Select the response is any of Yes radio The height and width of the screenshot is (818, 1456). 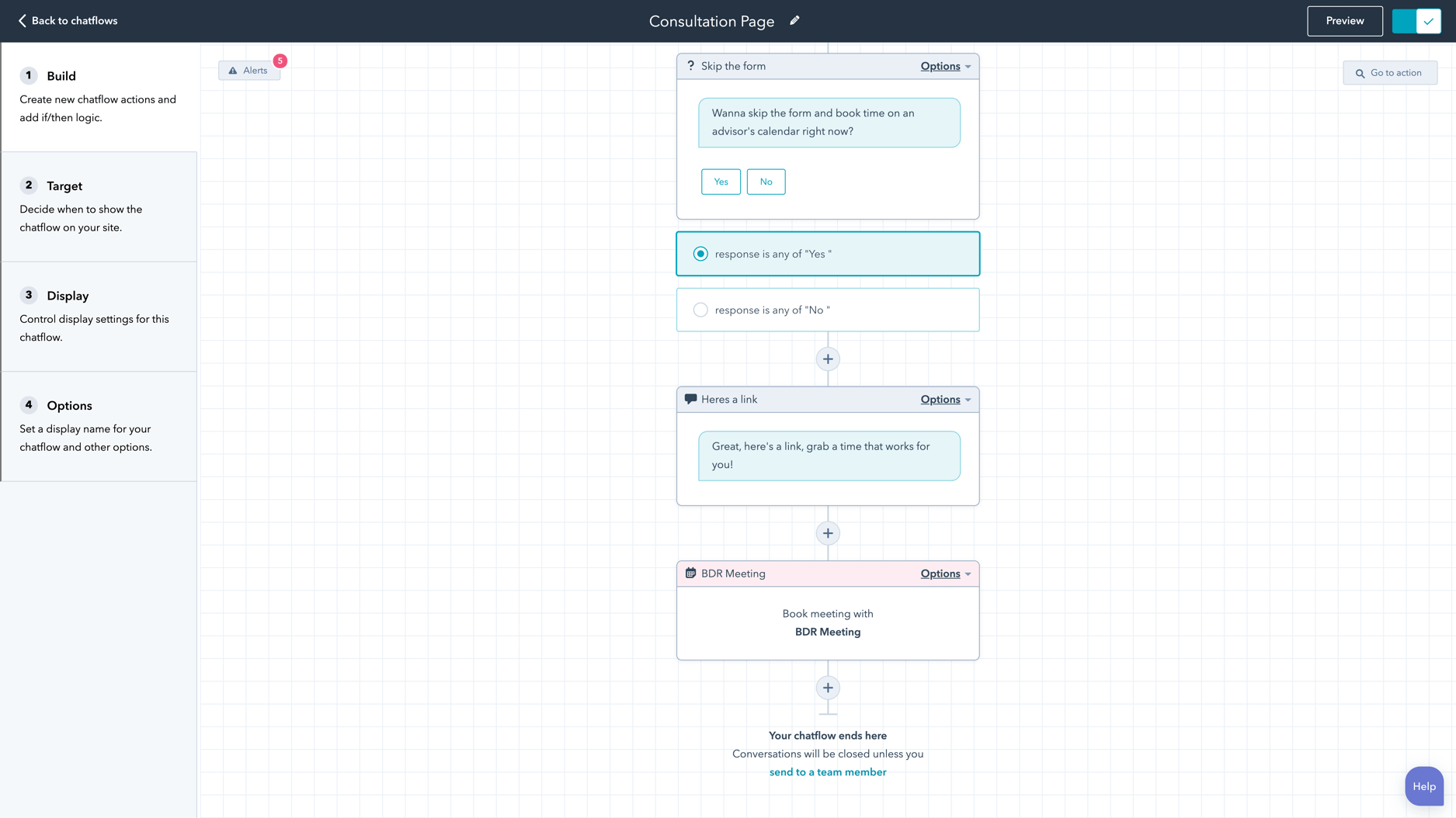pos(700,254)
